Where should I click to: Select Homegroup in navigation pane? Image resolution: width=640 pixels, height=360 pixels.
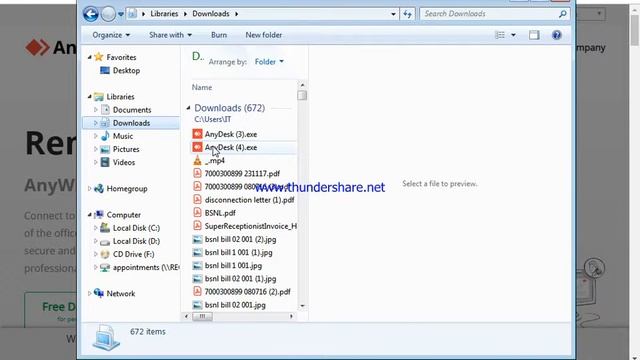[127, 189]
